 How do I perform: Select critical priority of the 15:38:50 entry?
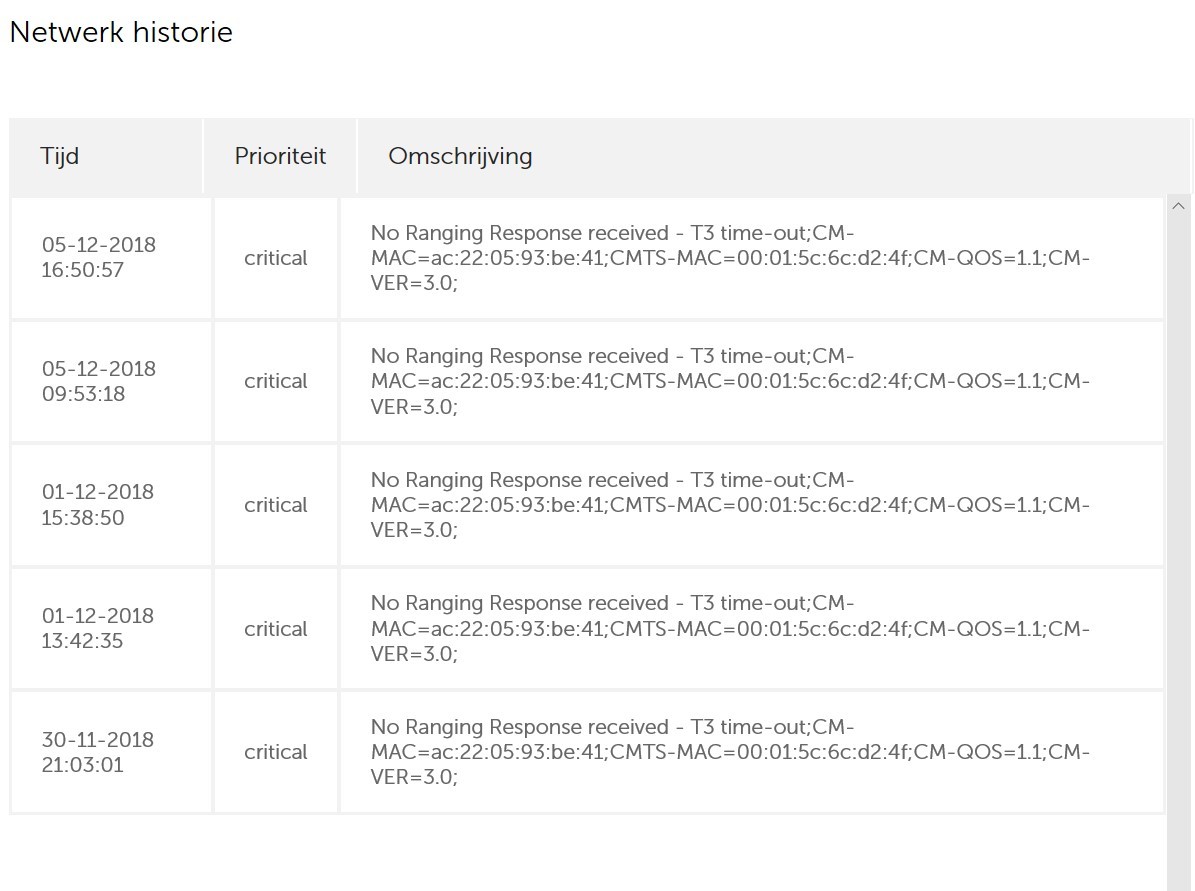(x=276, y=505)
